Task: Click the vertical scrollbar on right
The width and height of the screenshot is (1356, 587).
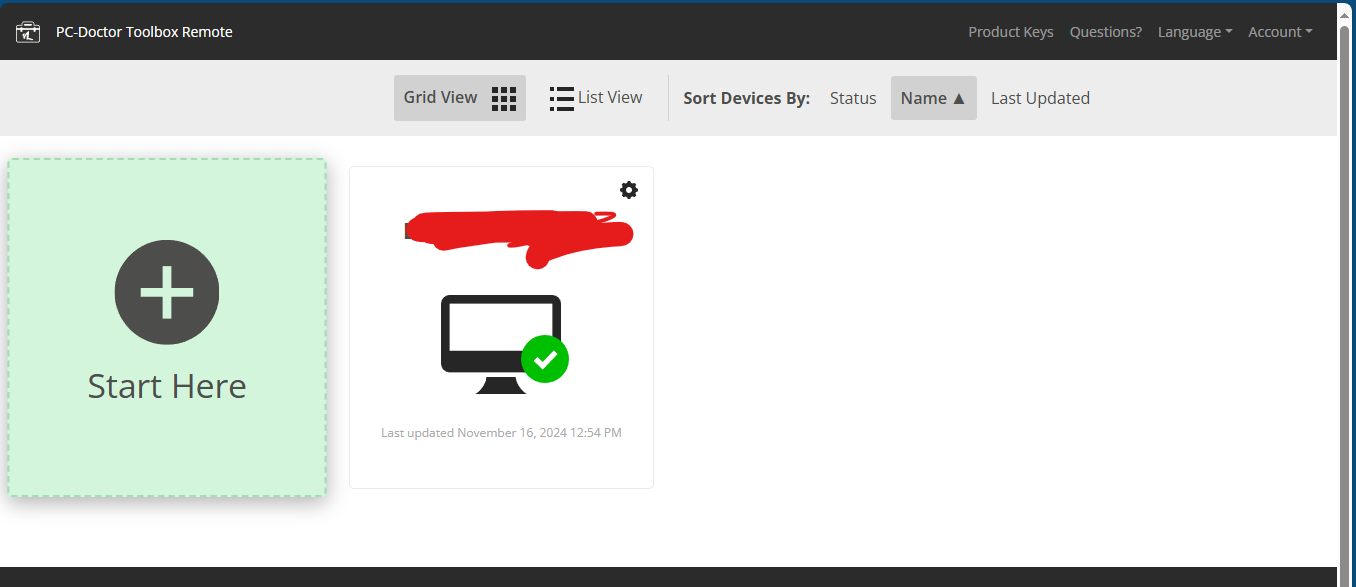Action: point(1346,295)
